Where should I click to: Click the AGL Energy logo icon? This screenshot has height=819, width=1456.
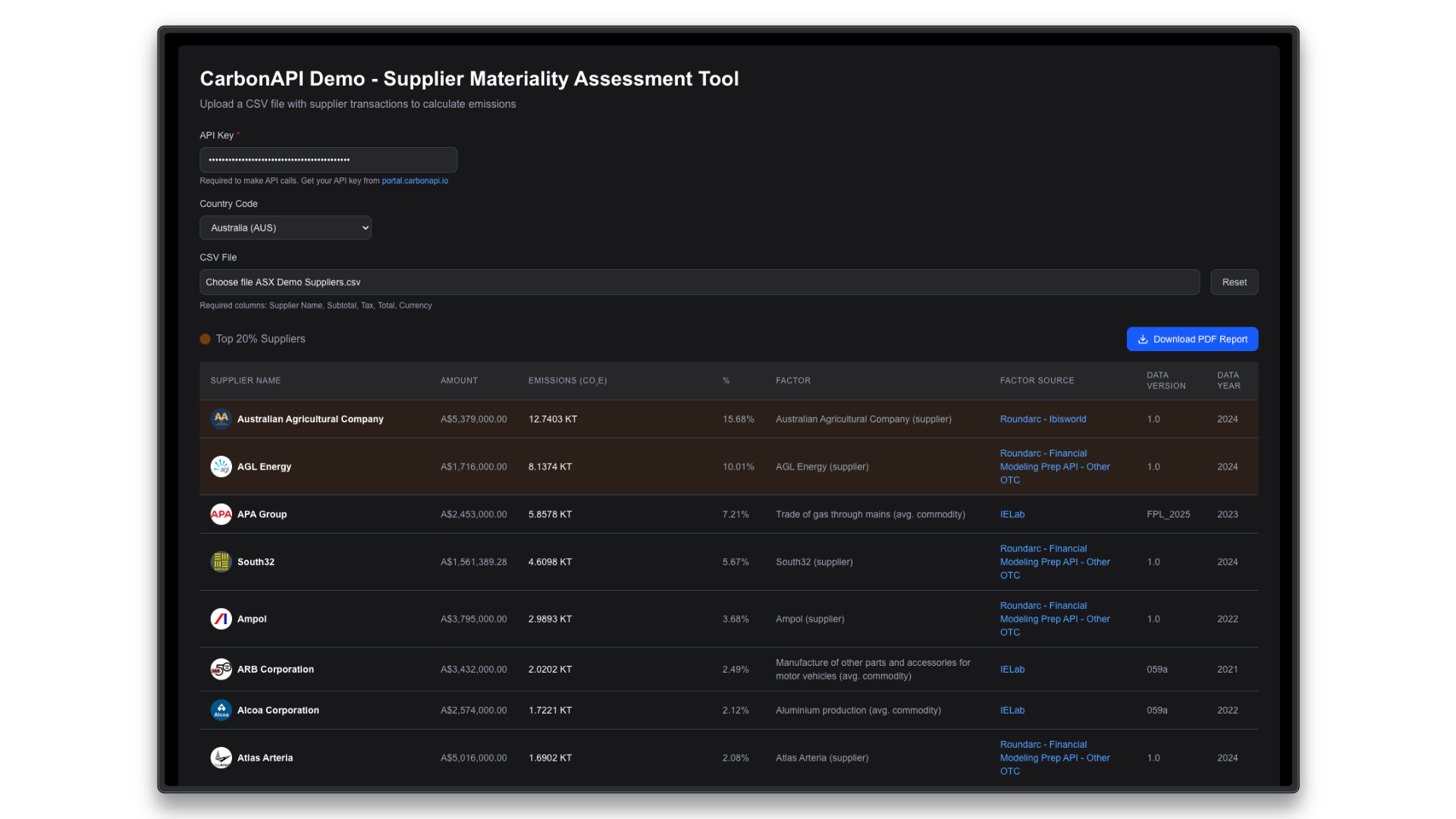tap(221, 466)
